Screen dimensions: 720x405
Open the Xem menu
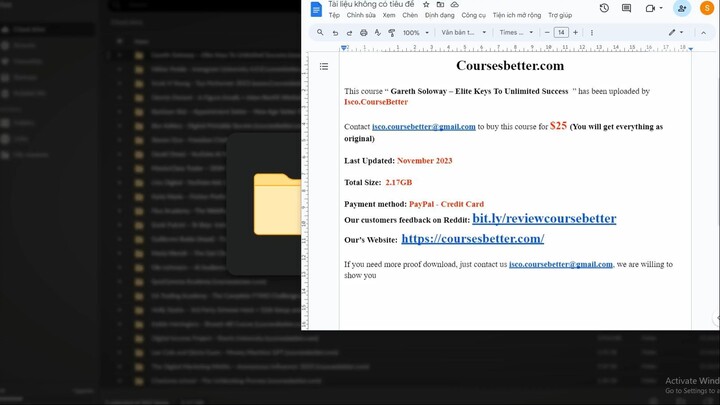coord(389,15)
